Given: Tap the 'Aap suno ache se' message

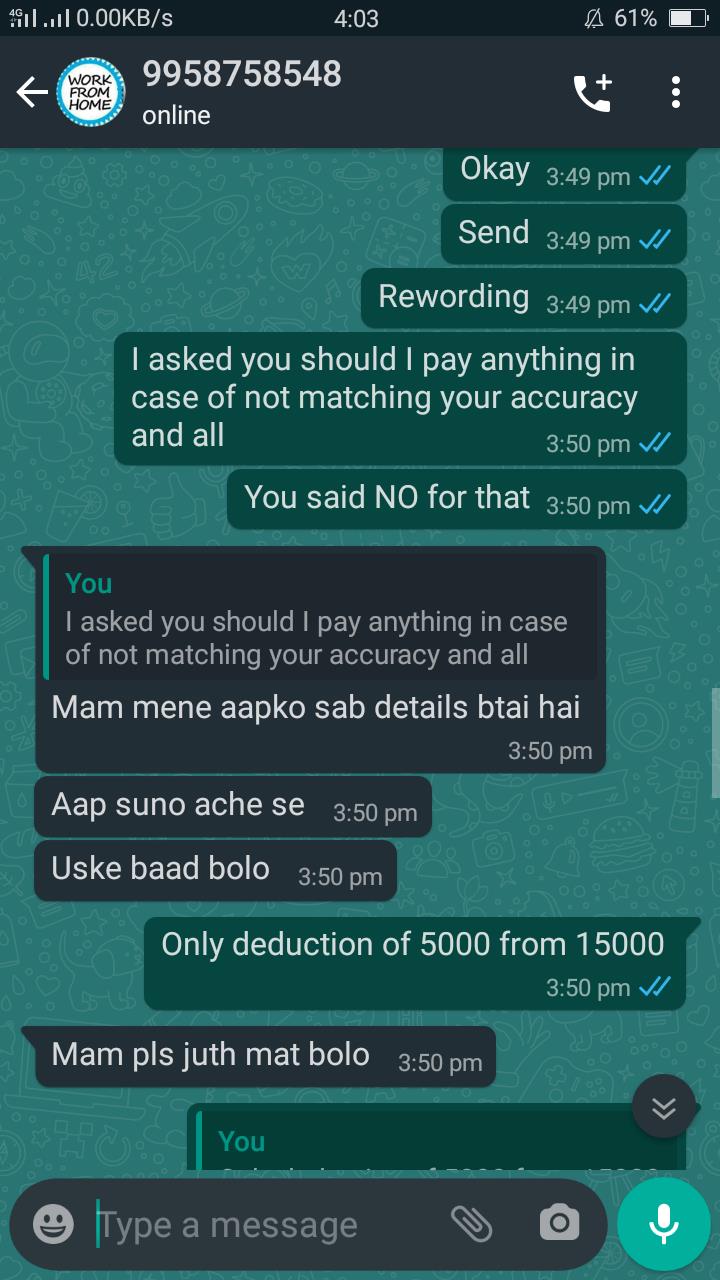Looking at the screenshot, I should [233, 807].
